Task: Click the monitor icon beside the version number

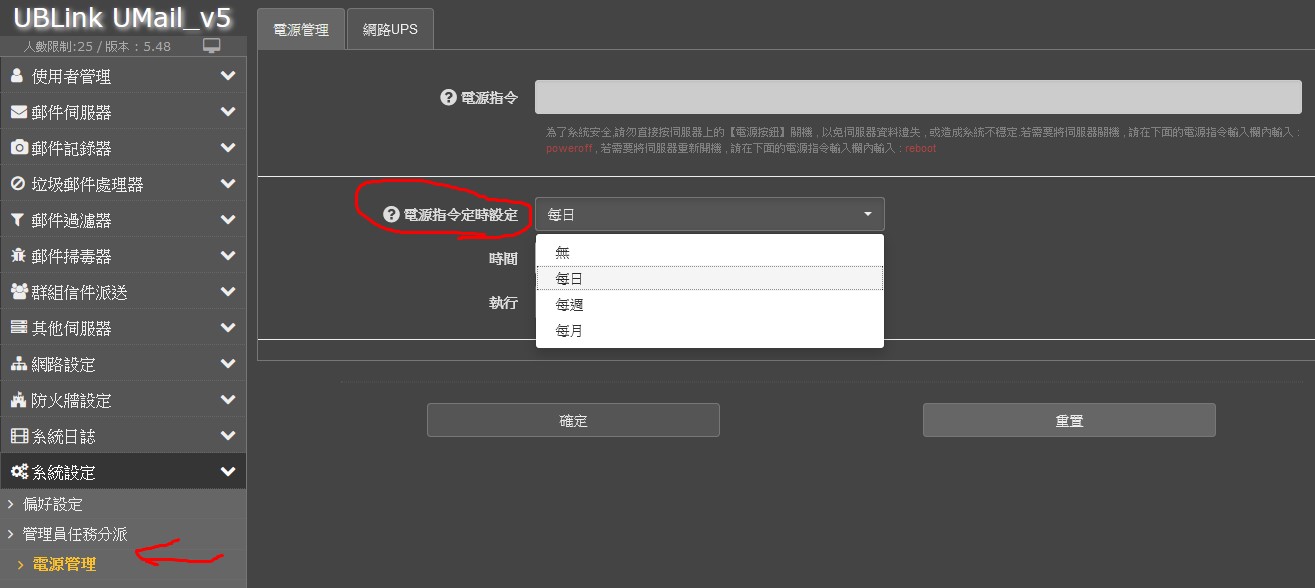Action: tap(211, 46)
